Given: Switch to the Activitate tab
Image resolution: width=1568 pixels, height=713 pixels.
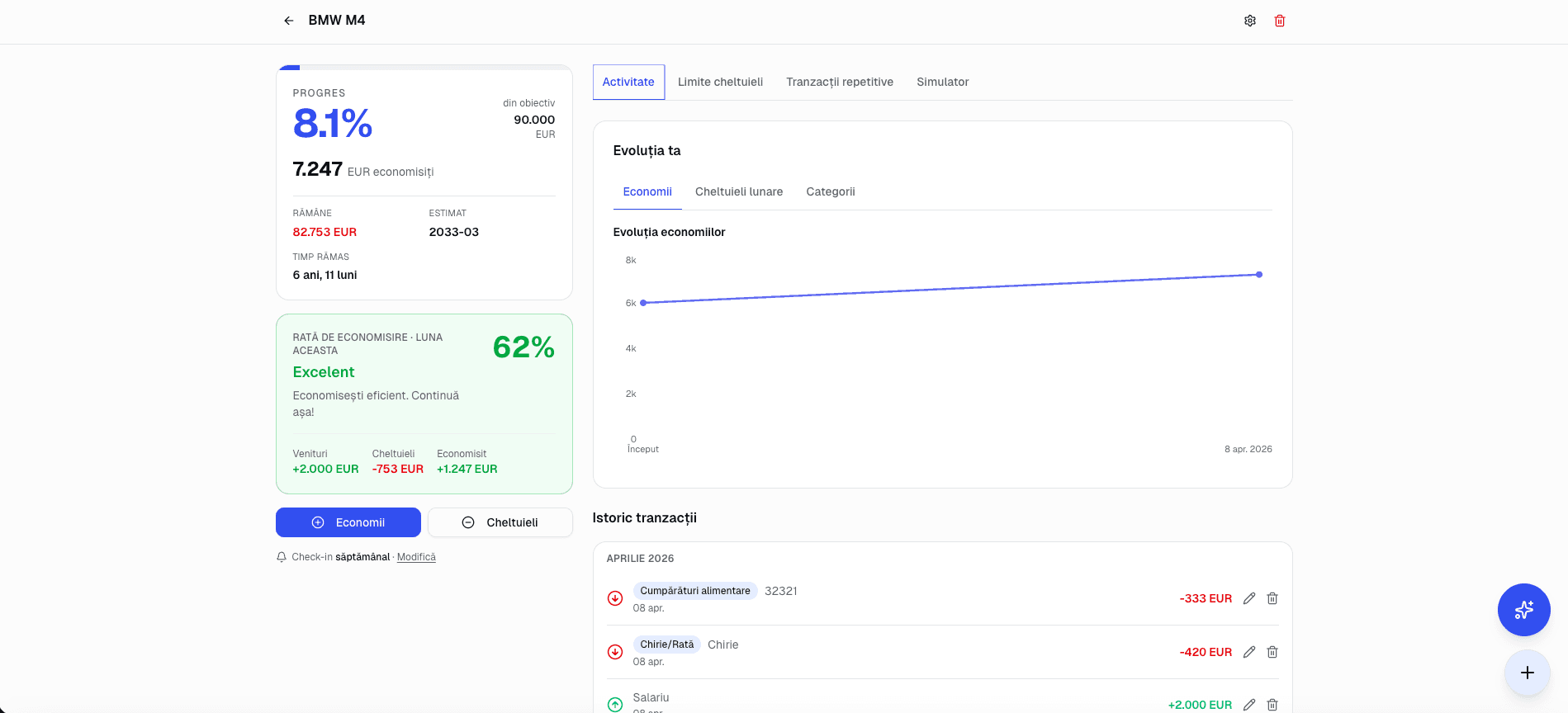Looking at the screenshot, I should (628, 82).
